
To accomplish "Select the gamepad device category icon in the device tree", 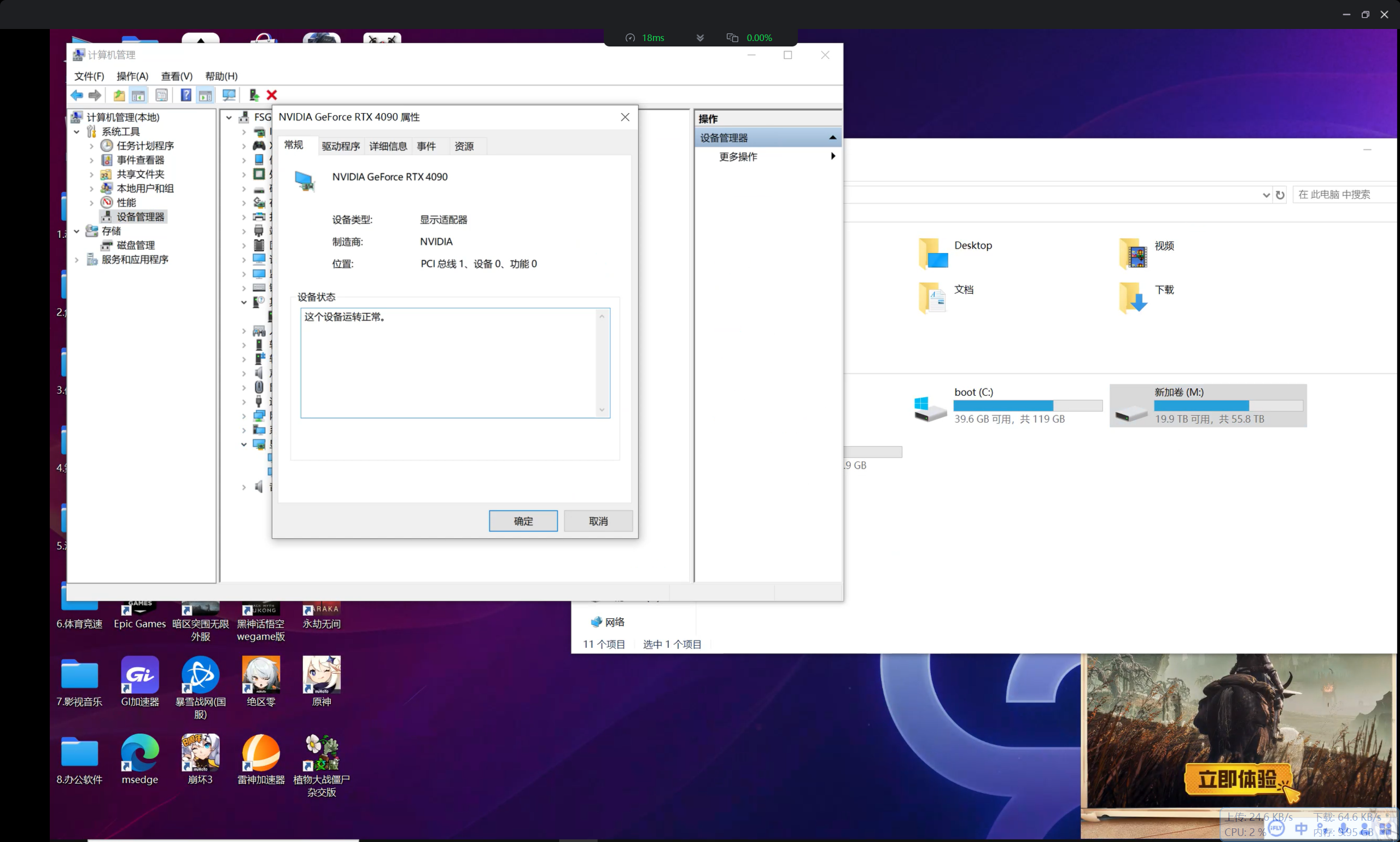I will (x=259, y=146).
